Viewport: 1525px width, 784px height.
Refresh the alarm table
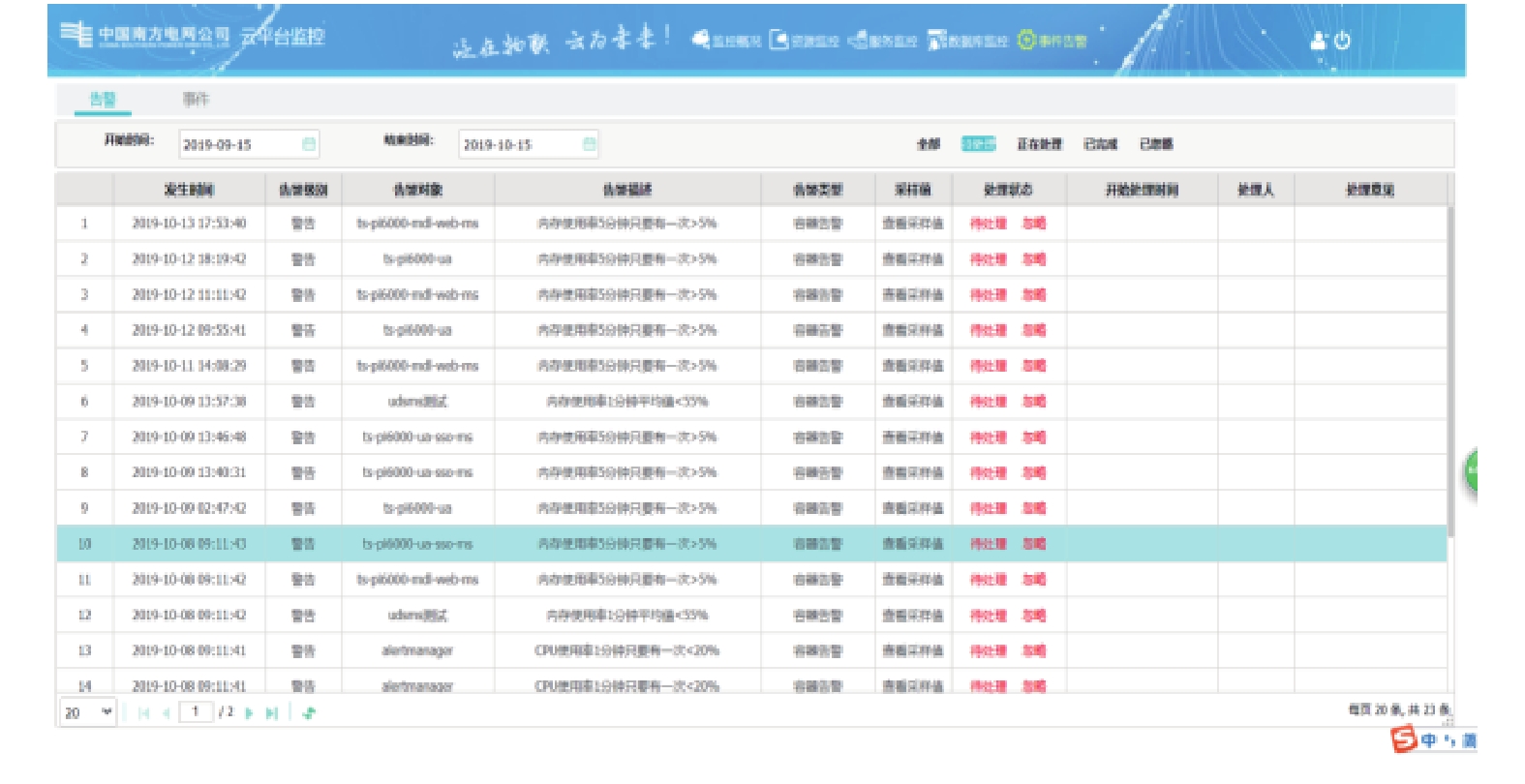point(309,713)
